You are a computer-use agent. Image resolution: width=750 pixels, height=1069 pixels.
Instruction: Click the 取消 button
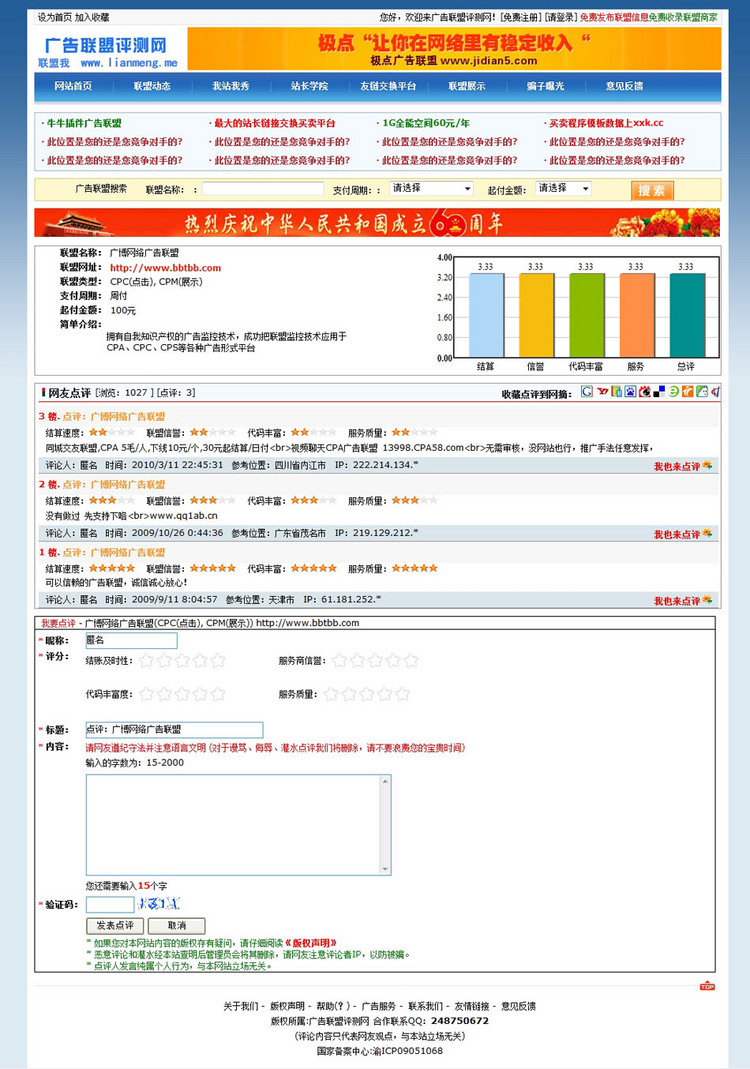pyautogui.click(x=177, y=925)
